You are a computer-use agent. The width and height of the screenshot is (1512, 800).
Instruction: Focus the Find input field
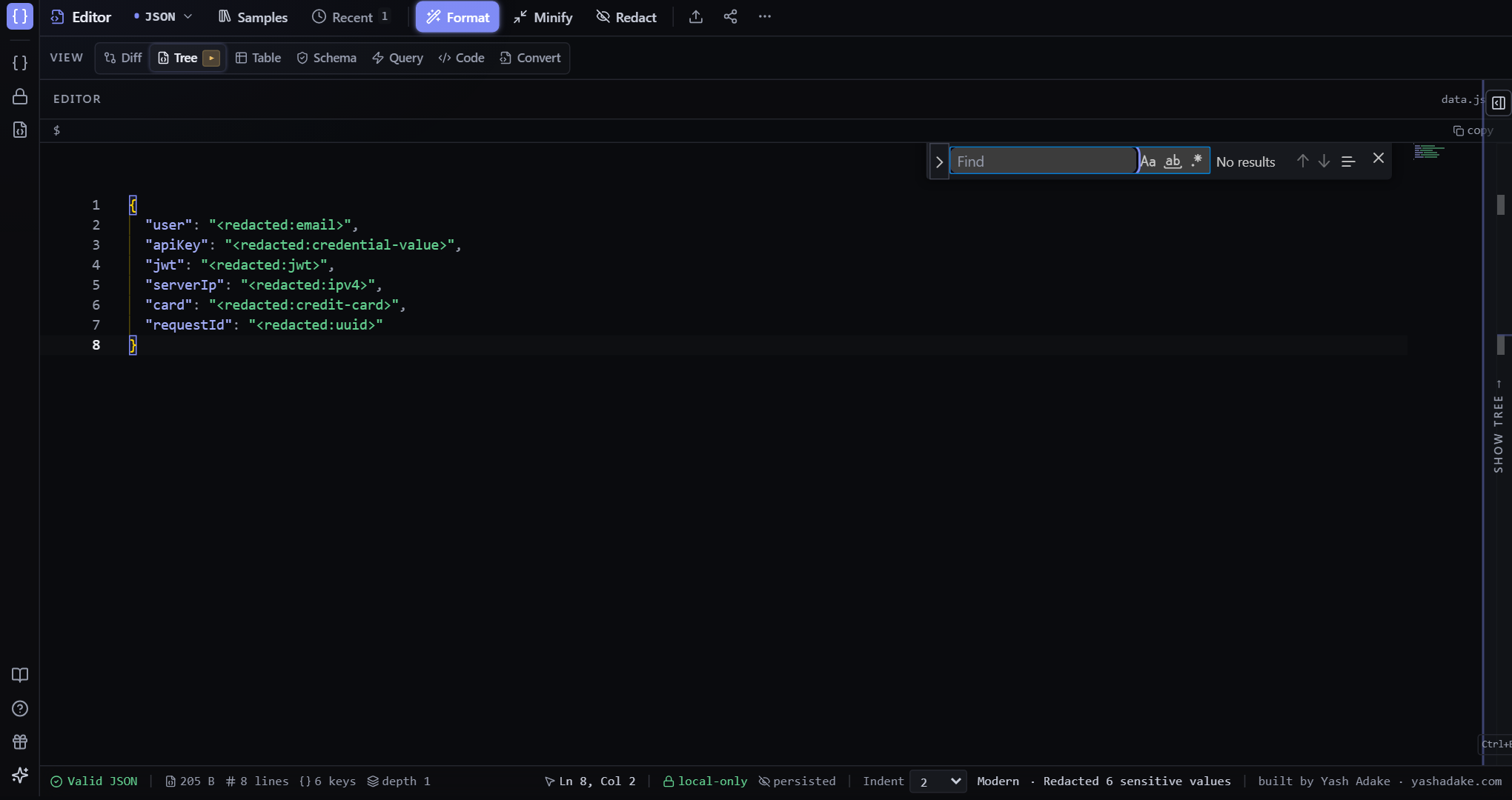point(1043,161)
